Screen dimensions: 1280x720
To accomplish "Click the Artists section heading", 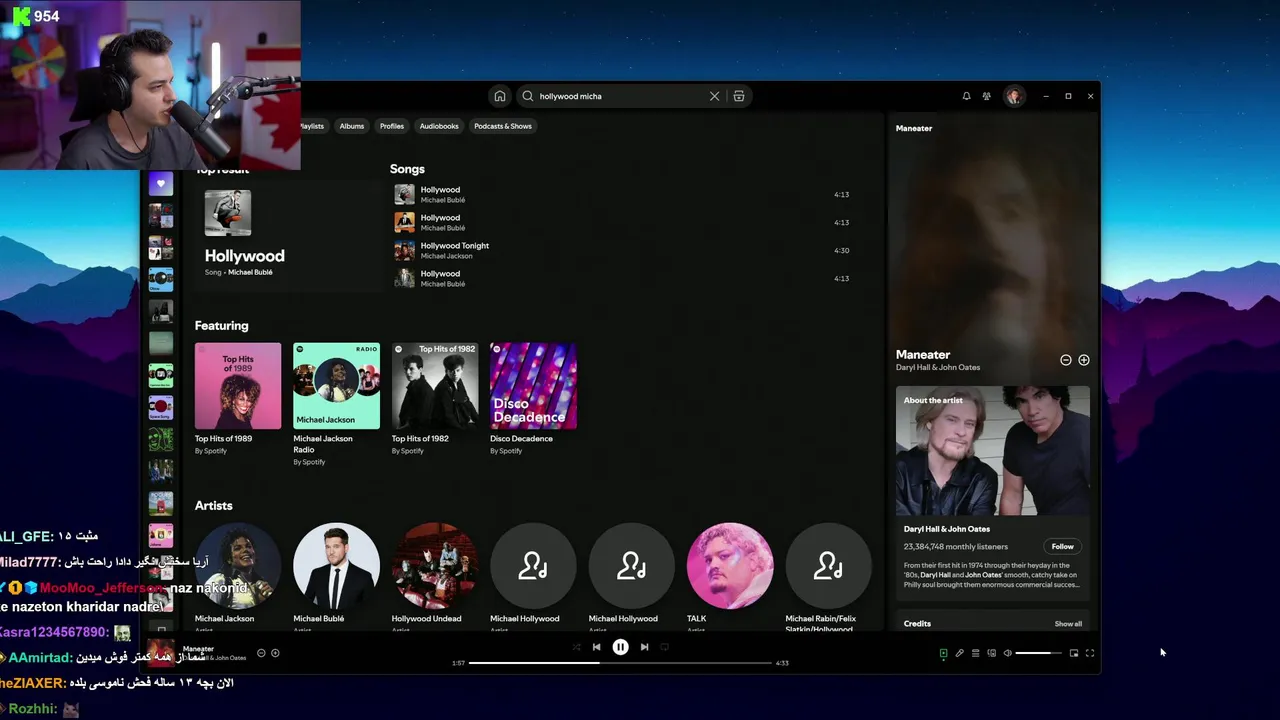I will tap(213, 506).
